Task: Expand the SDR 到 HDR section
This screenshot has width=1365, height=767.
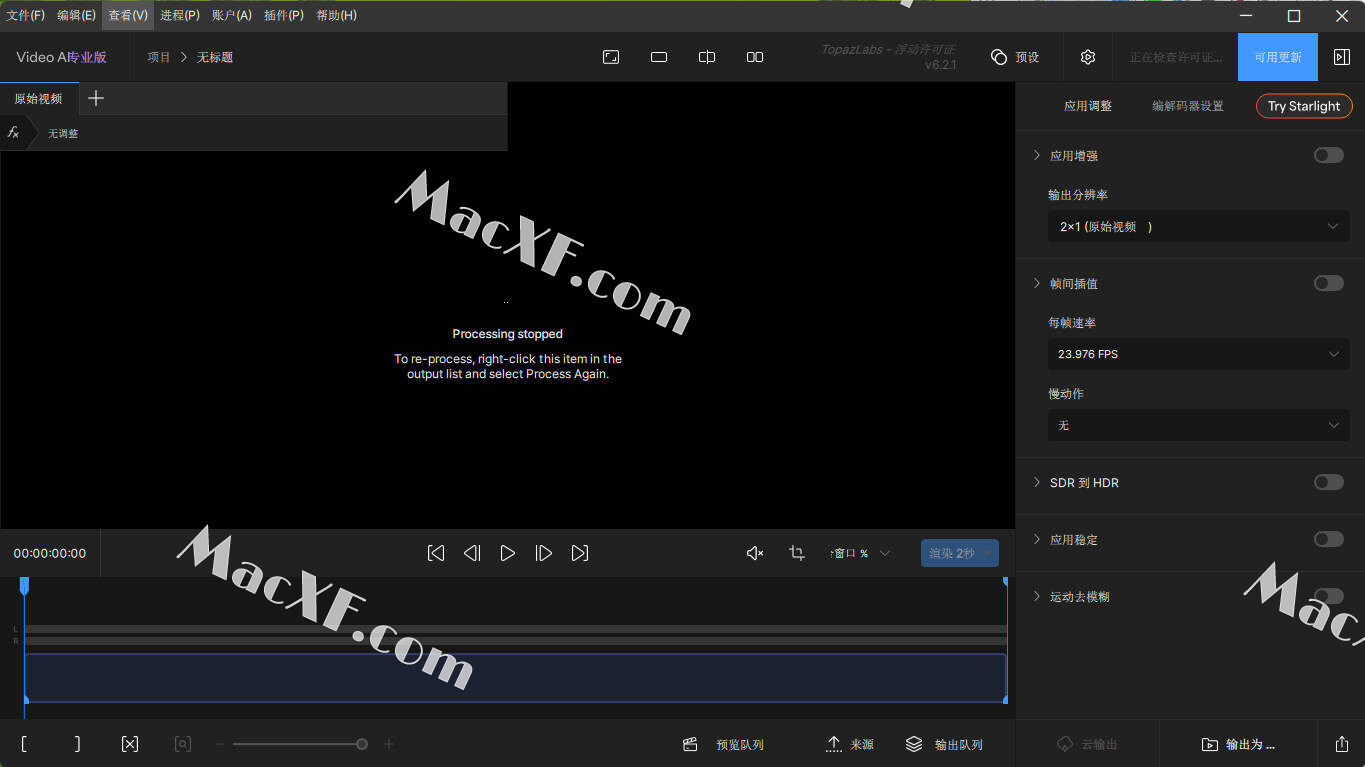Action: pyautogui.click(x=1037, y=482)
